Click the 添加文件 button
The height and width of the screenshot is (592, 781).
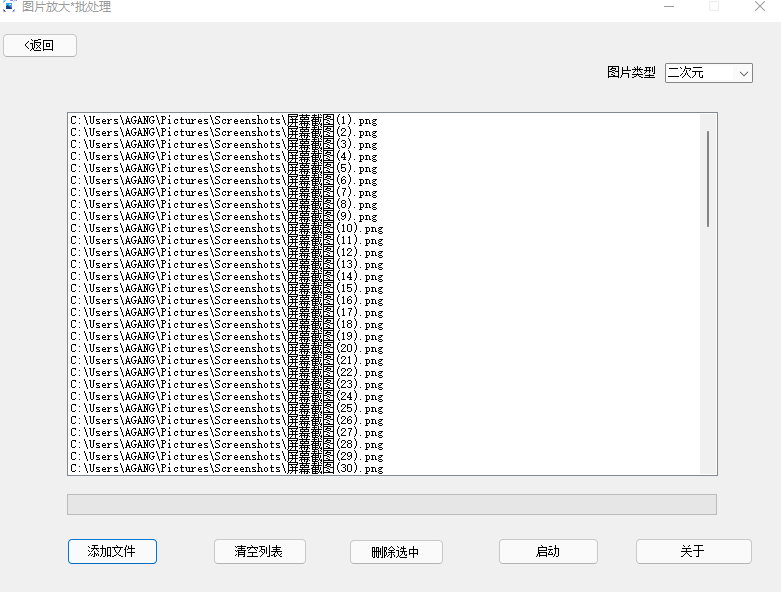[x=112, y=551]
